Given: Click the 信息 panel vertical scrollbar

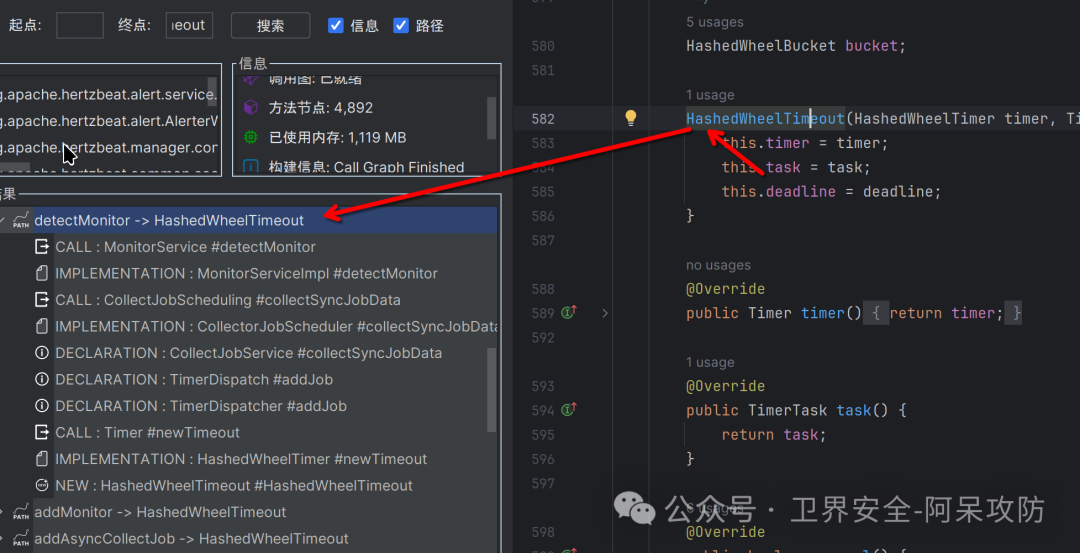Looking at the screenshot, I should [x=491, y=118].
